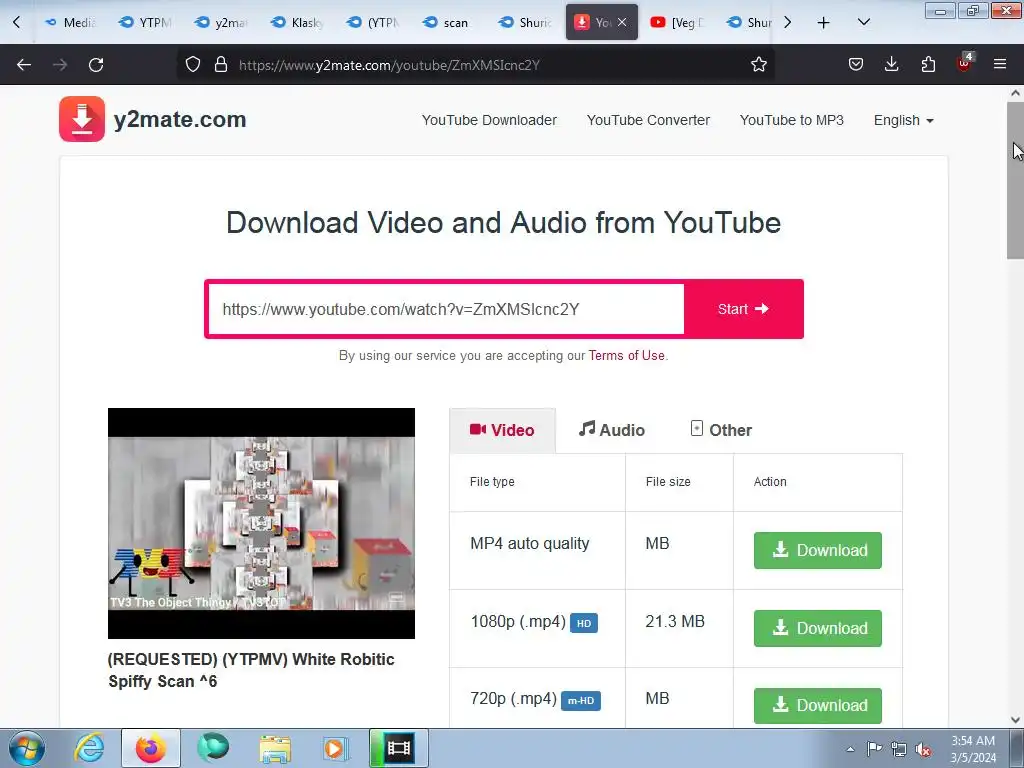Viewport: 1024px width, 768px height.
Task: Reload the page with the refresh icon
Action: [x=96, y=65]
